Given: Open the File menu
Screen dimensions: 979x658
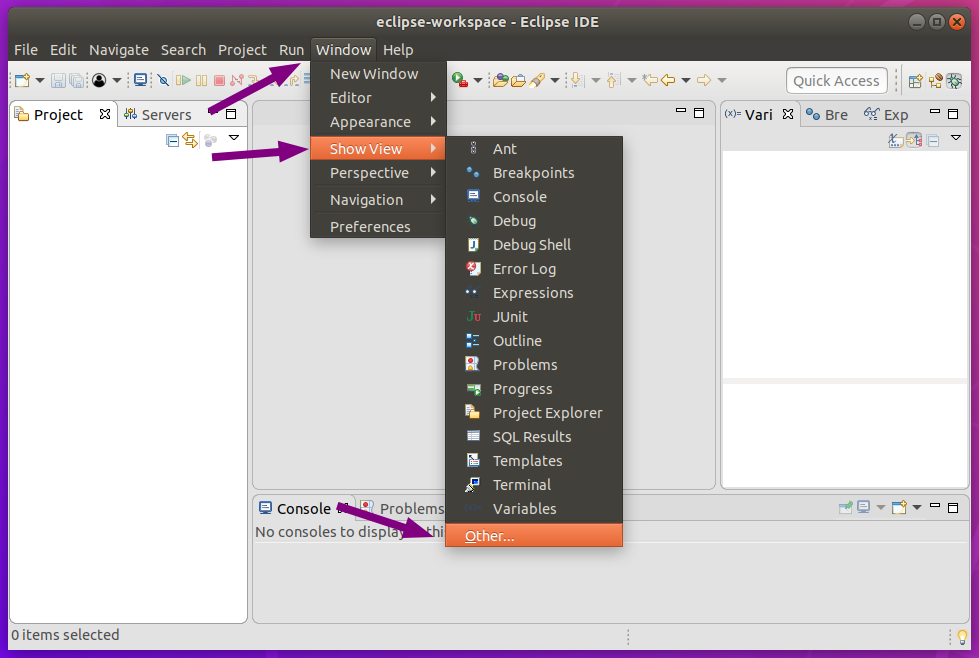Looking at the screenshot, I should click(26, 50).
